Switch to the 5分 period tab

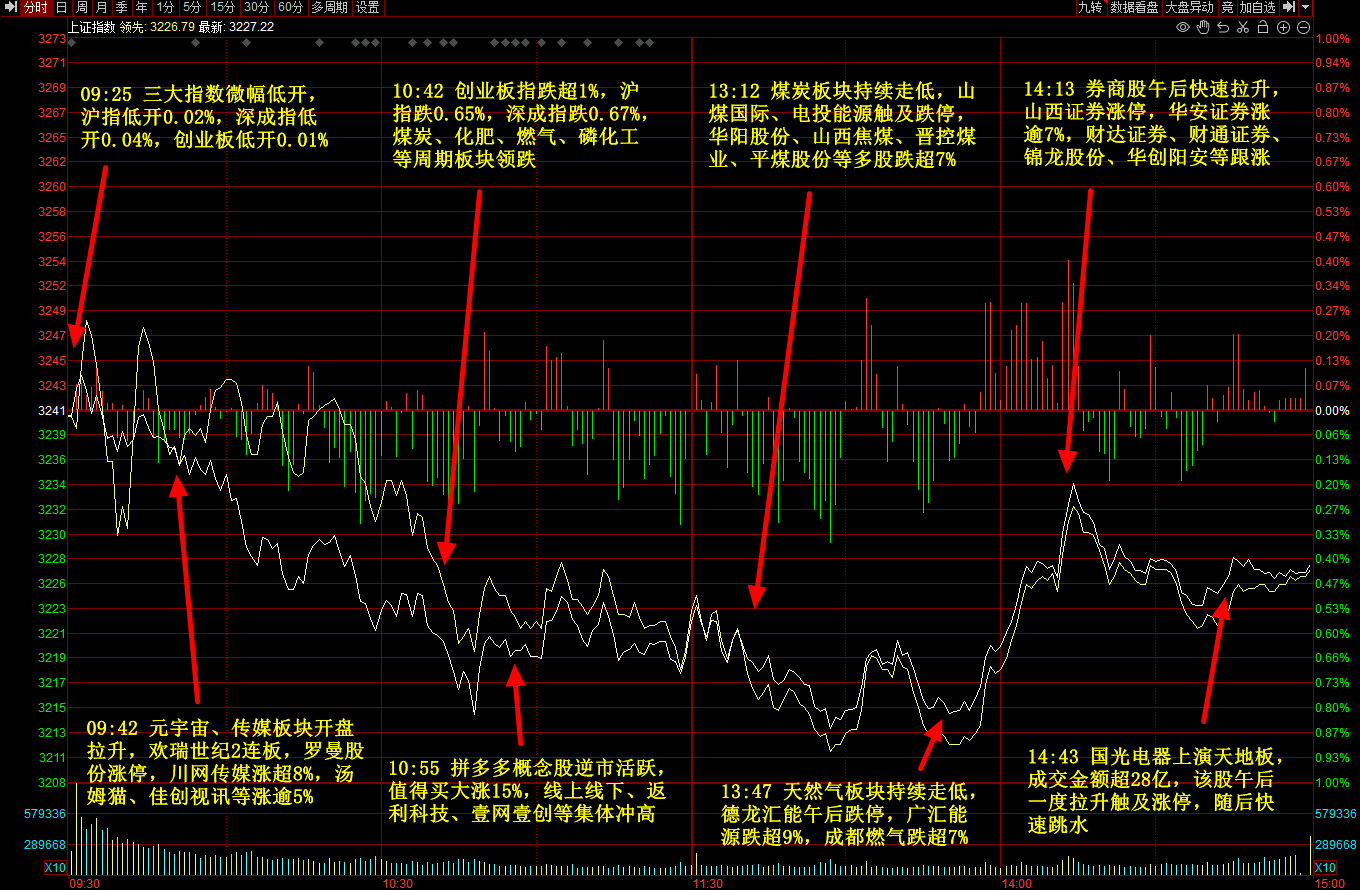[x=191, y=7]
